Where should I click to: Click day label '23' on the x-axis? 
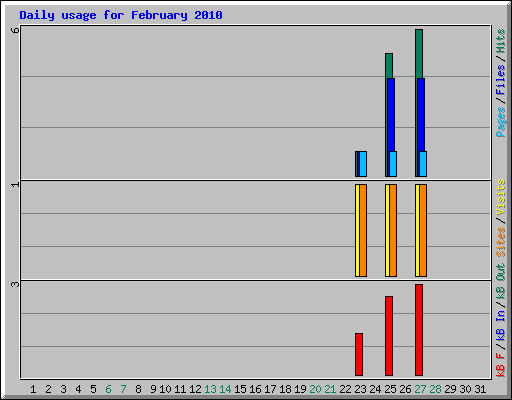(360, 389)
